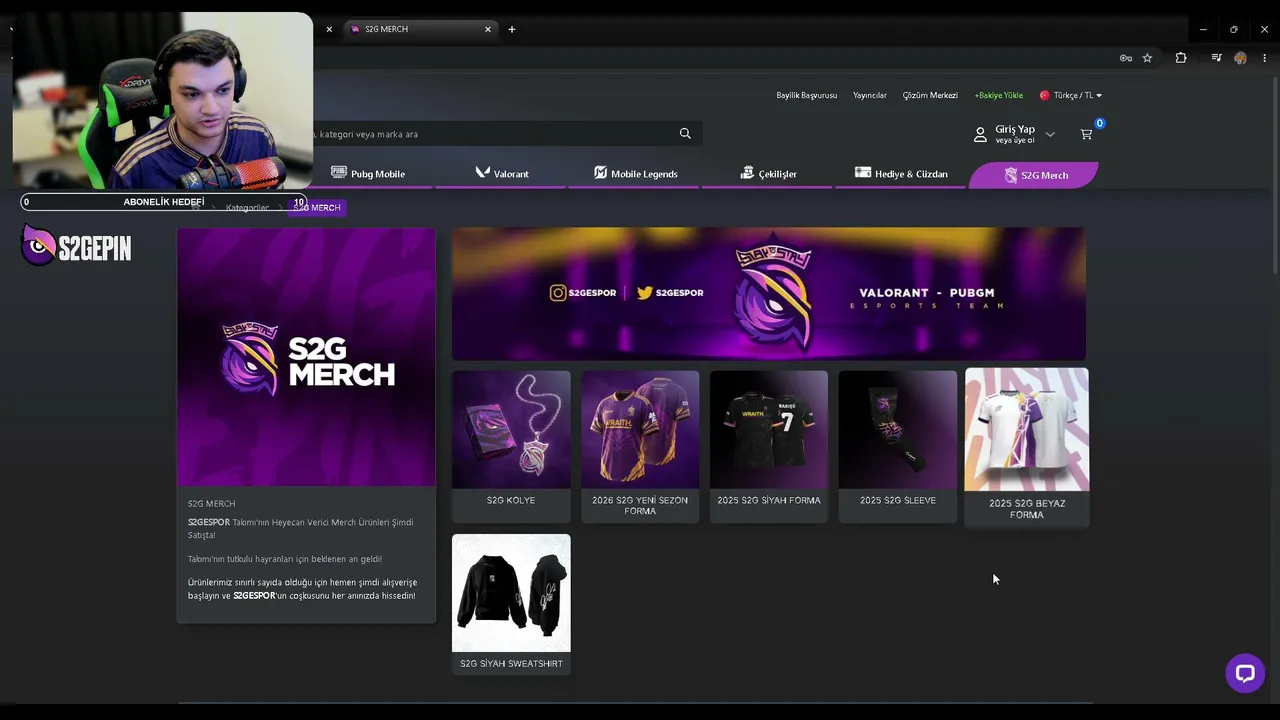
Task: Click the S2G MERCH breadcrumb
Action: (x=317, y=207)
